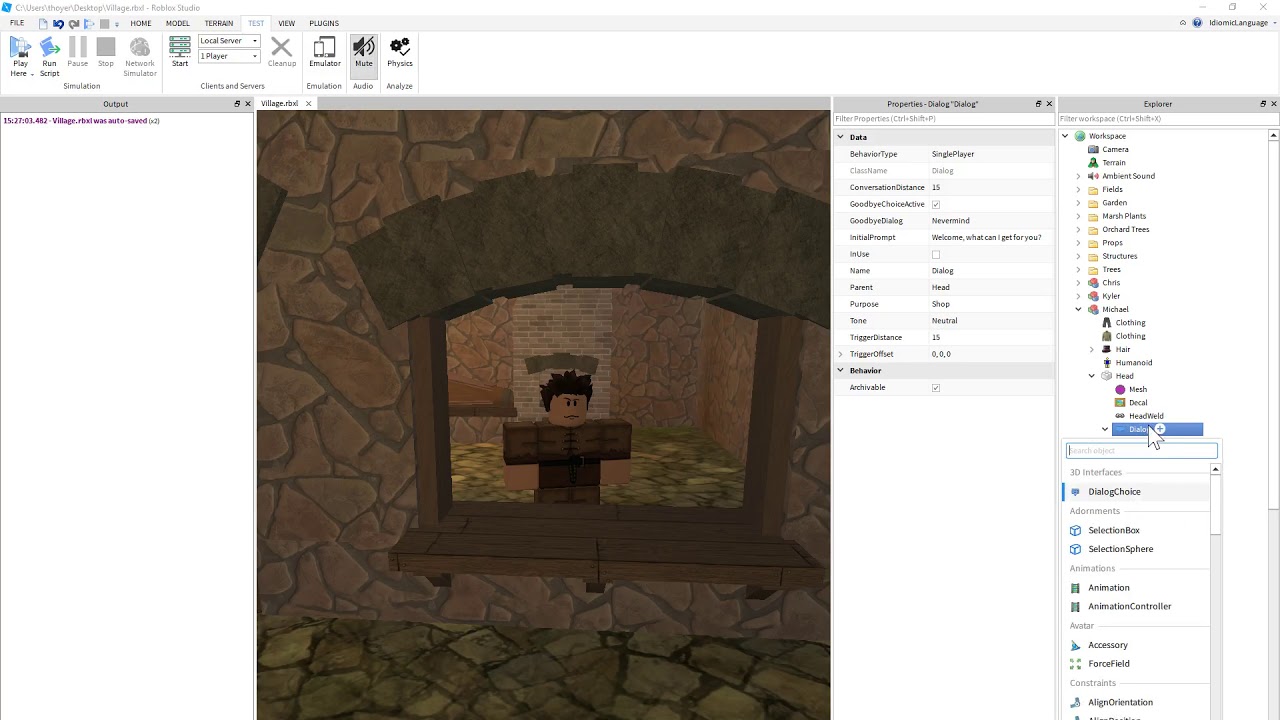The width and height of the screenshot is (1280, 720).
Task: Insert an AlignOrientation constraint
Action: 1137,703
